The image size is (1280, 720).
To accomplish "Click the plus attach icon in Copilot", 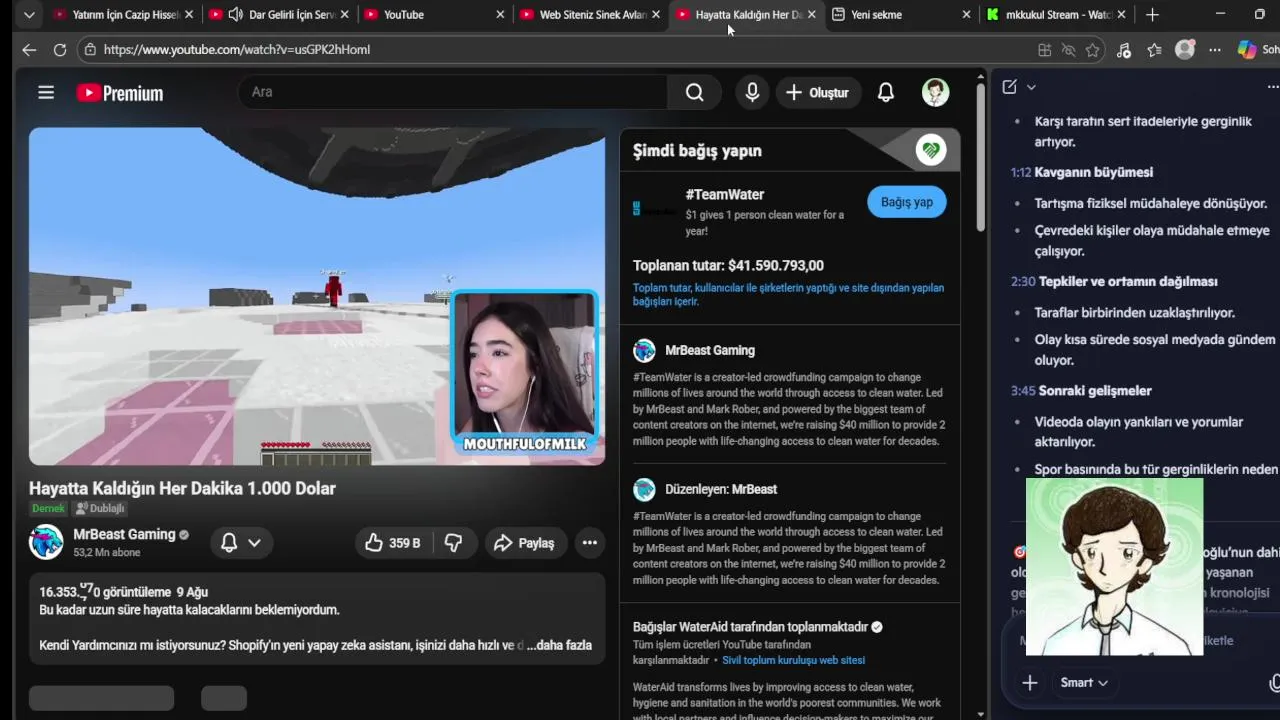I will (x=1029, y=682).
